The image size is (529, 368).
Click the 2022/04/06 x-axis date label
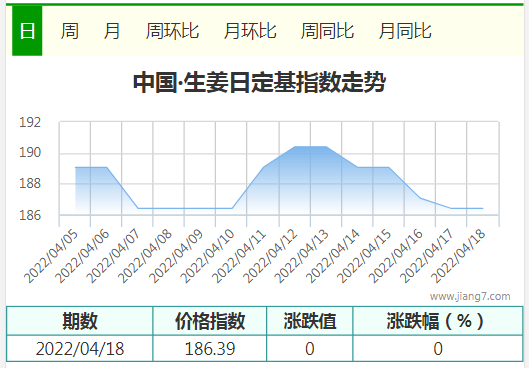pos(82,256)
